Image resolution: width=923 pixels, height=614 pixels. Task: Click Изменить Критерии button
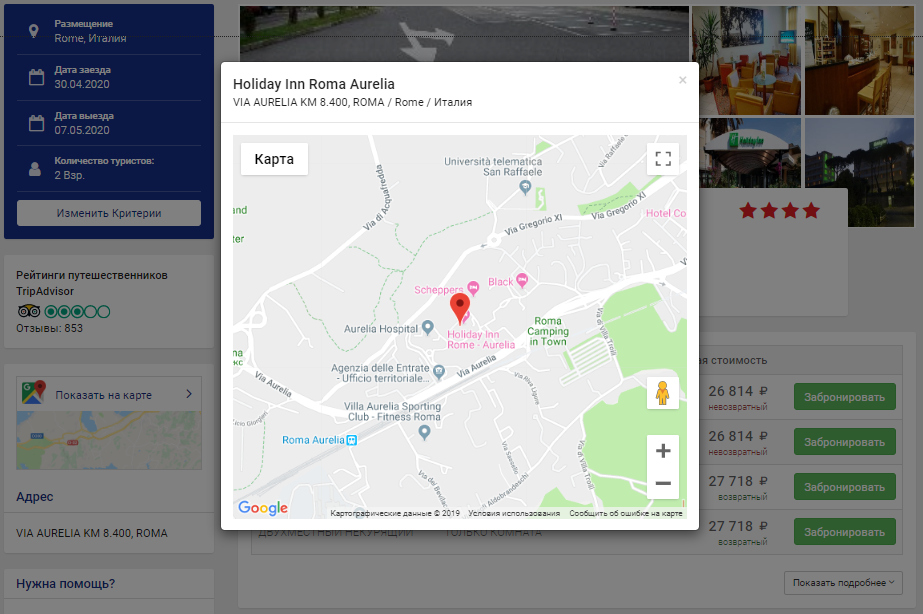(x=109, y=213)
